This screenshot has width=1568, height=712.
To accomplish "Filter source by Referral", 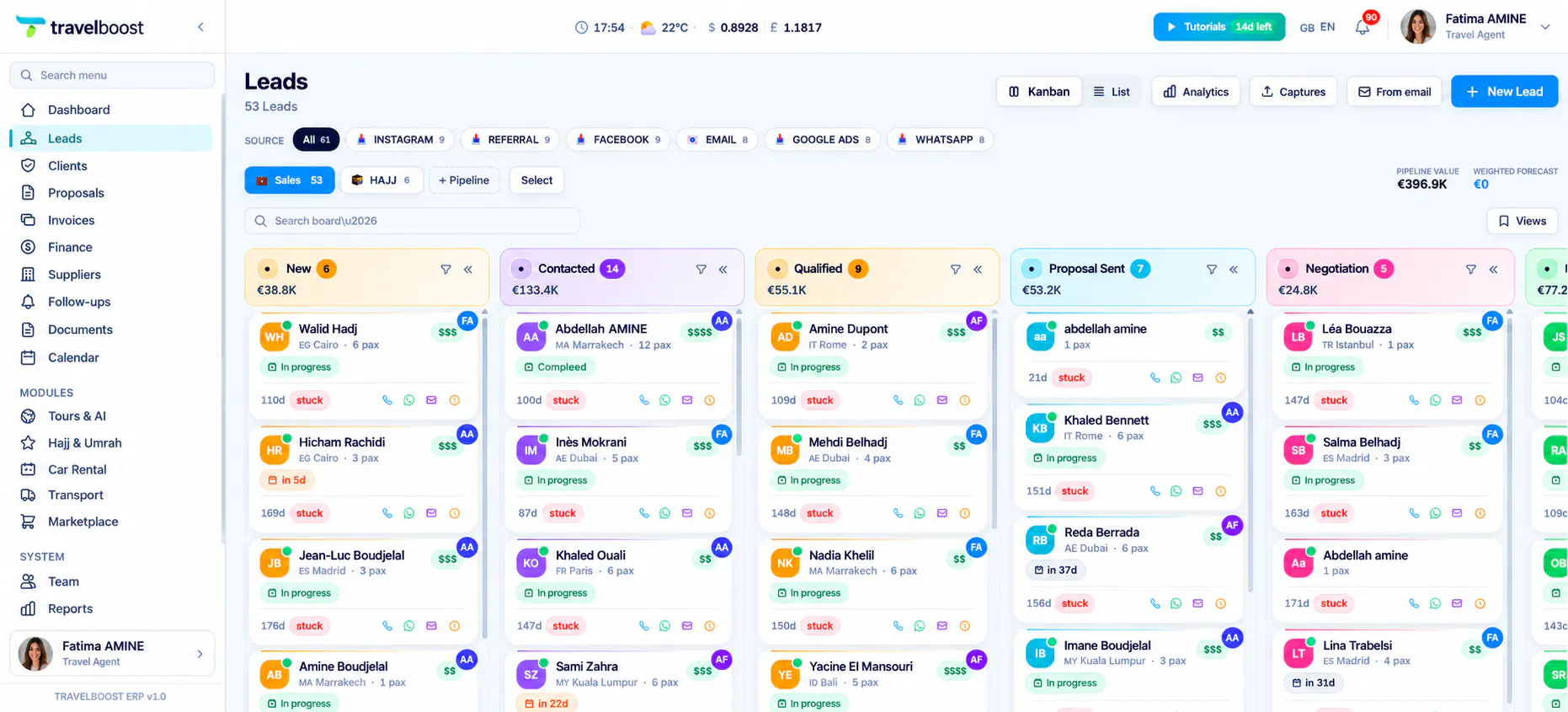I will [510, 140].
